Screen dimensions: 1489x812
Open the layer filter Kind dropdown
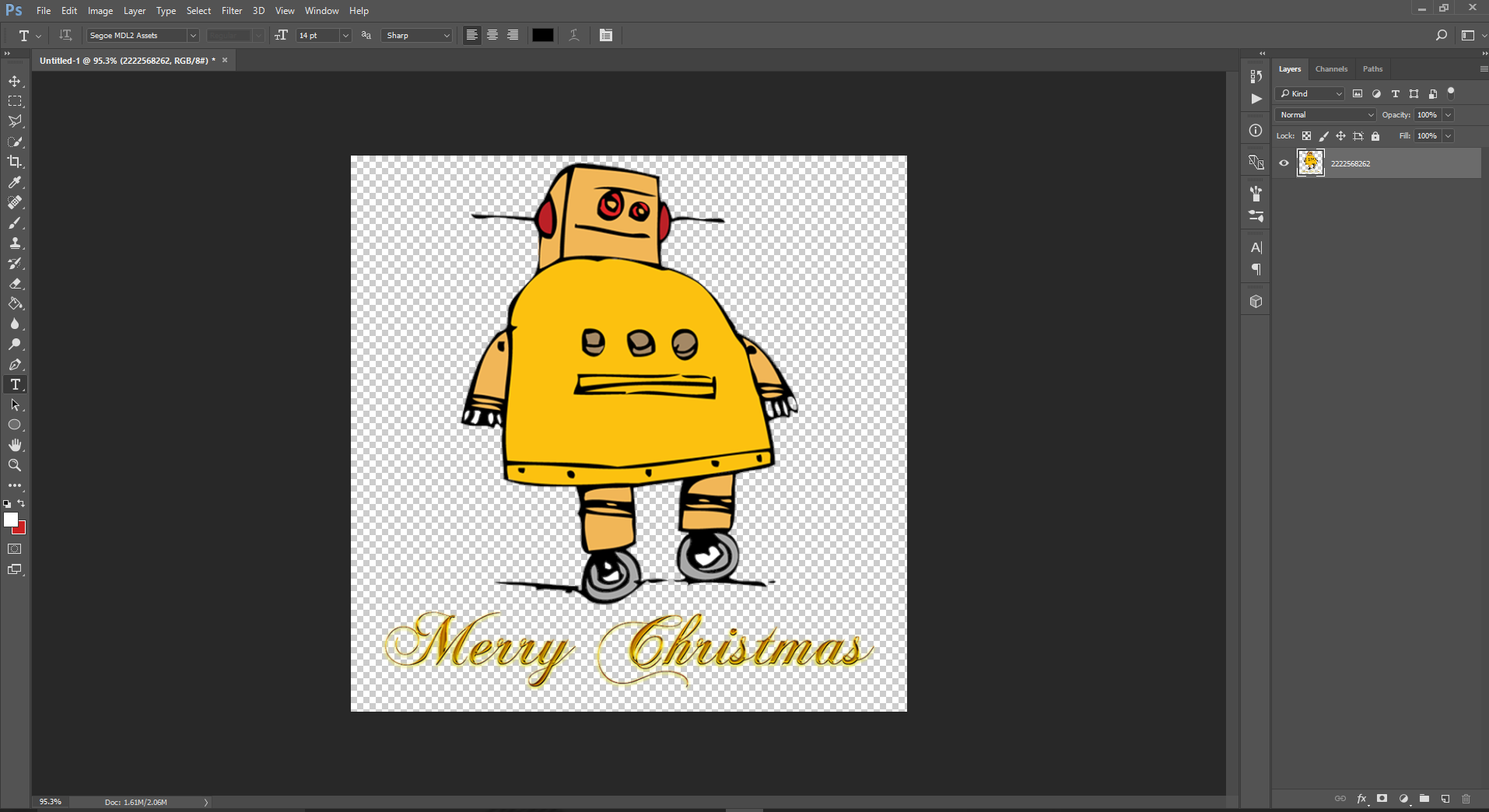[x=1310, y=93]
